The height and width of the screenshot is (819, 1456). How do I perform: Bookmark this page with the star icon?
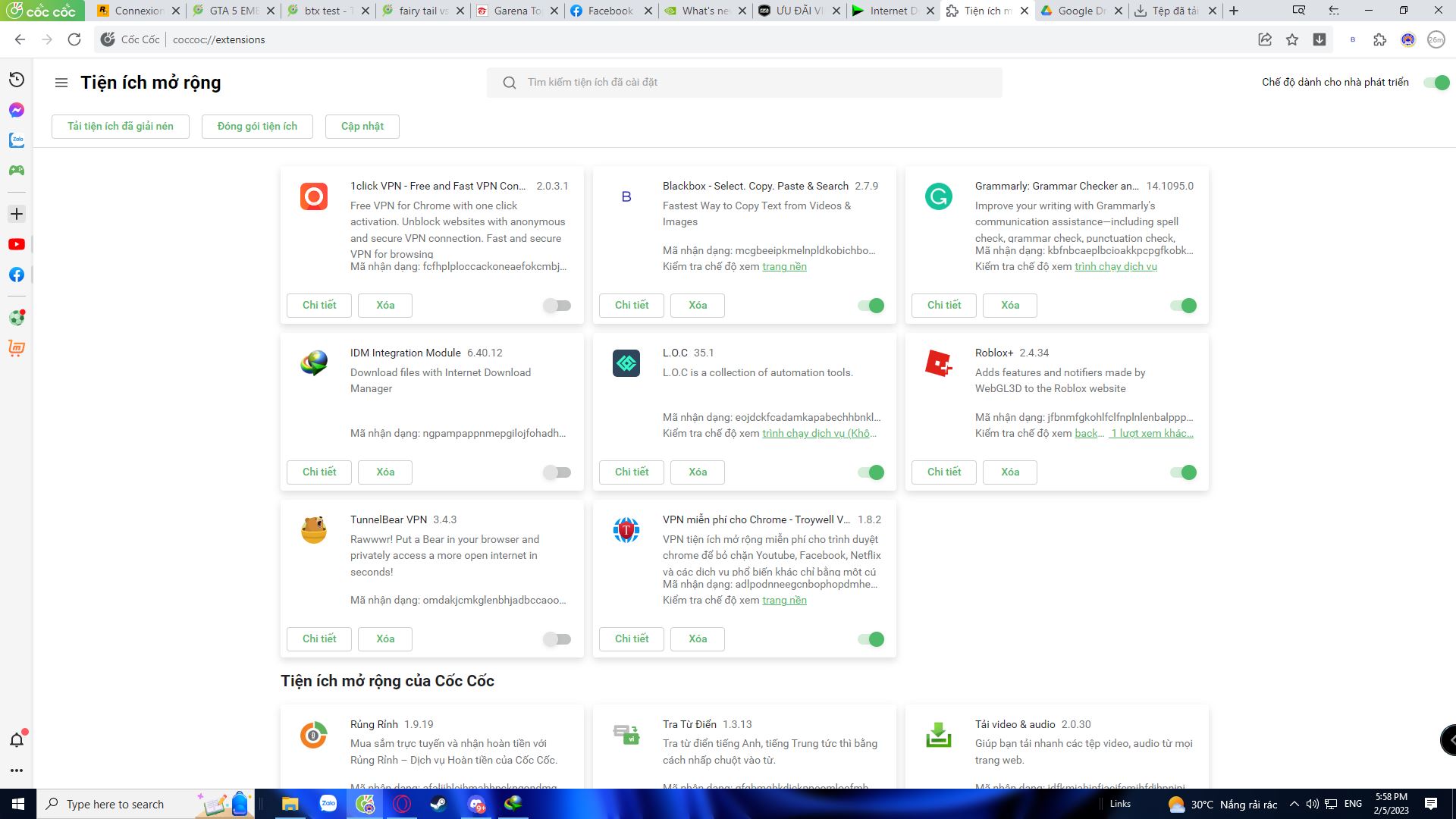(x=1292, y=39)
